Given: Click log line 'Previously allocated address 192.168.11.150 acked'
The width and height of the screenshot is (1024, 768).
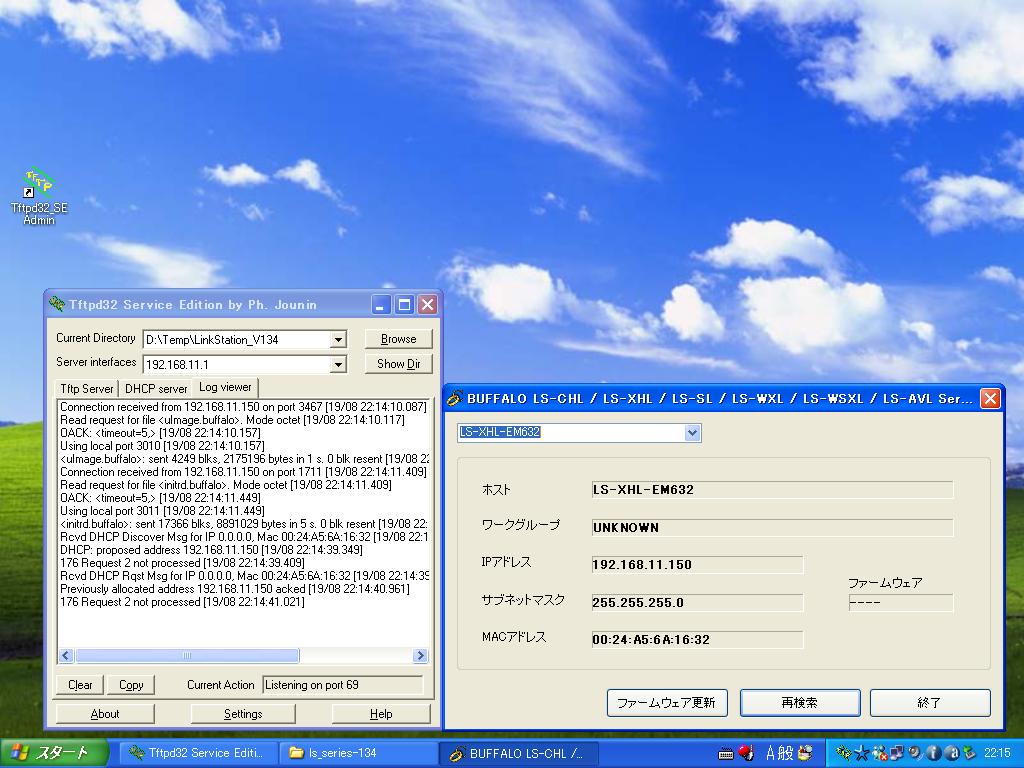Looking at the screenshot, I should point(235,589).
